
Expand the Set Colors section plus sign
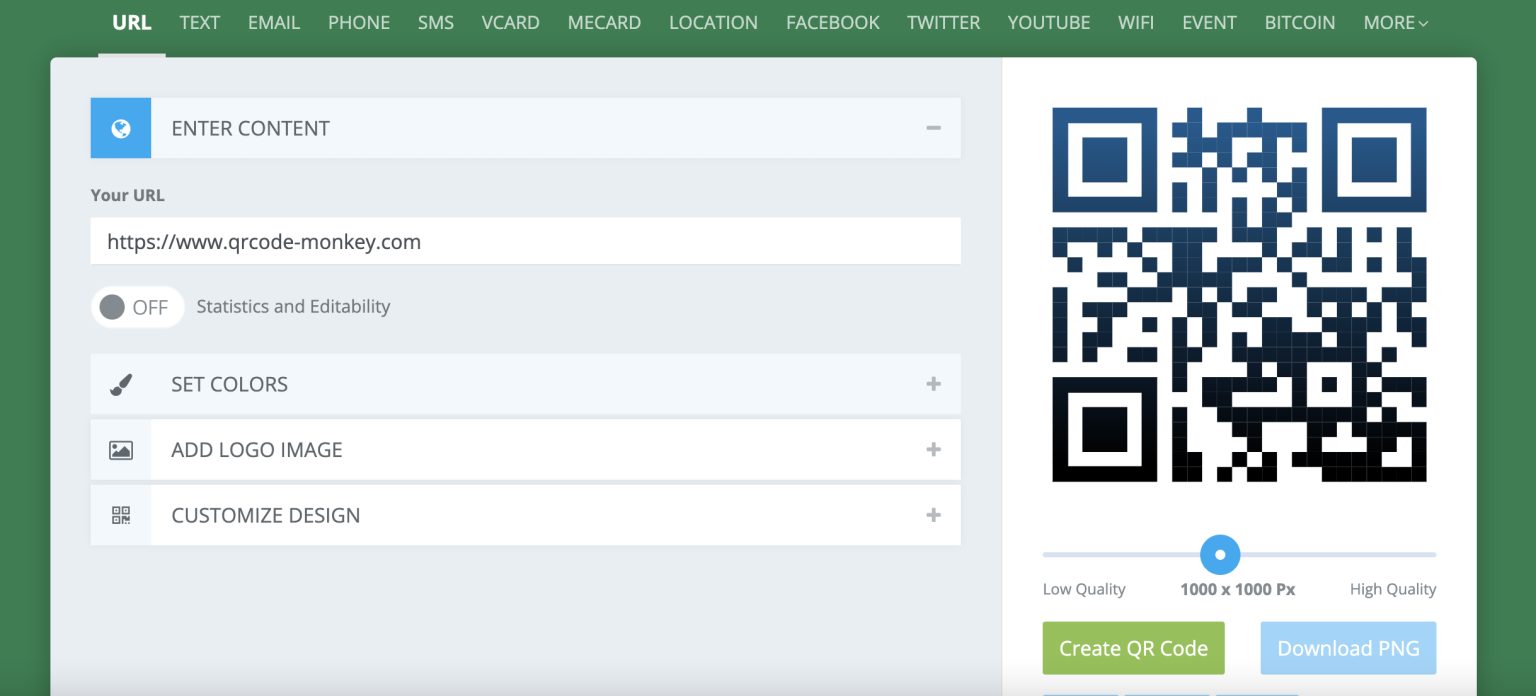933,384
